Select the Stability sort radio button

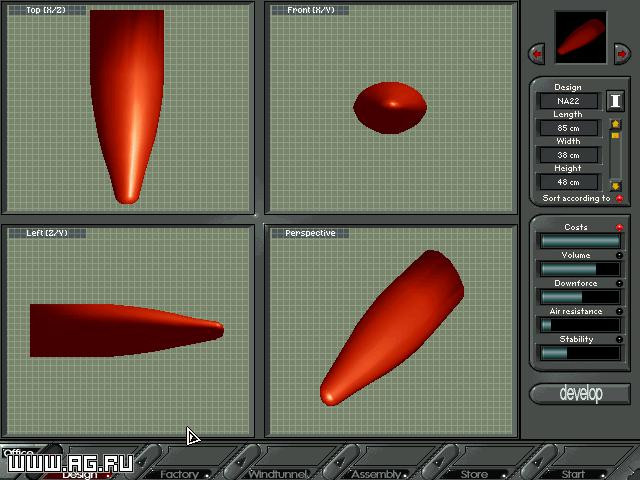[619, 339]
